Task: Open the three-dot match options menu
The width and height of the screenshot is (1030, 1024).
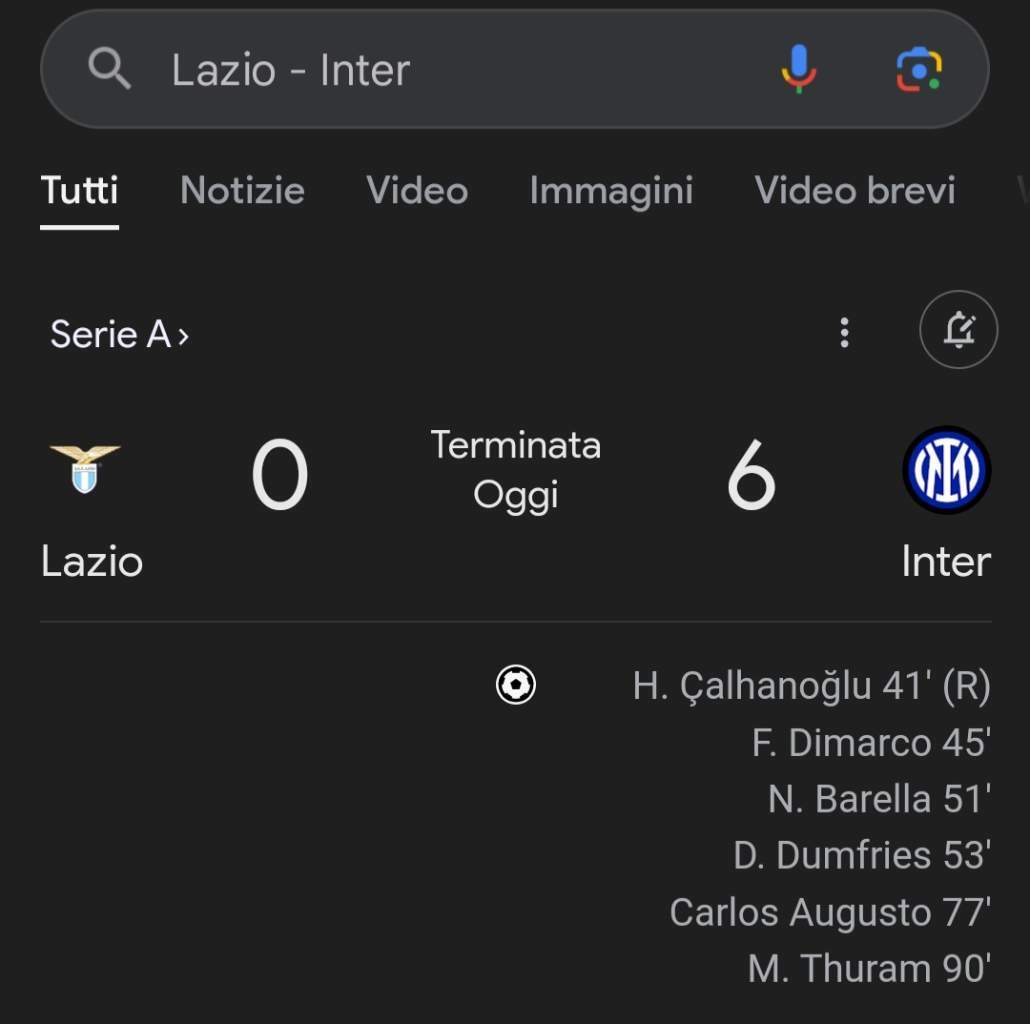Action: tap(845, 332)
